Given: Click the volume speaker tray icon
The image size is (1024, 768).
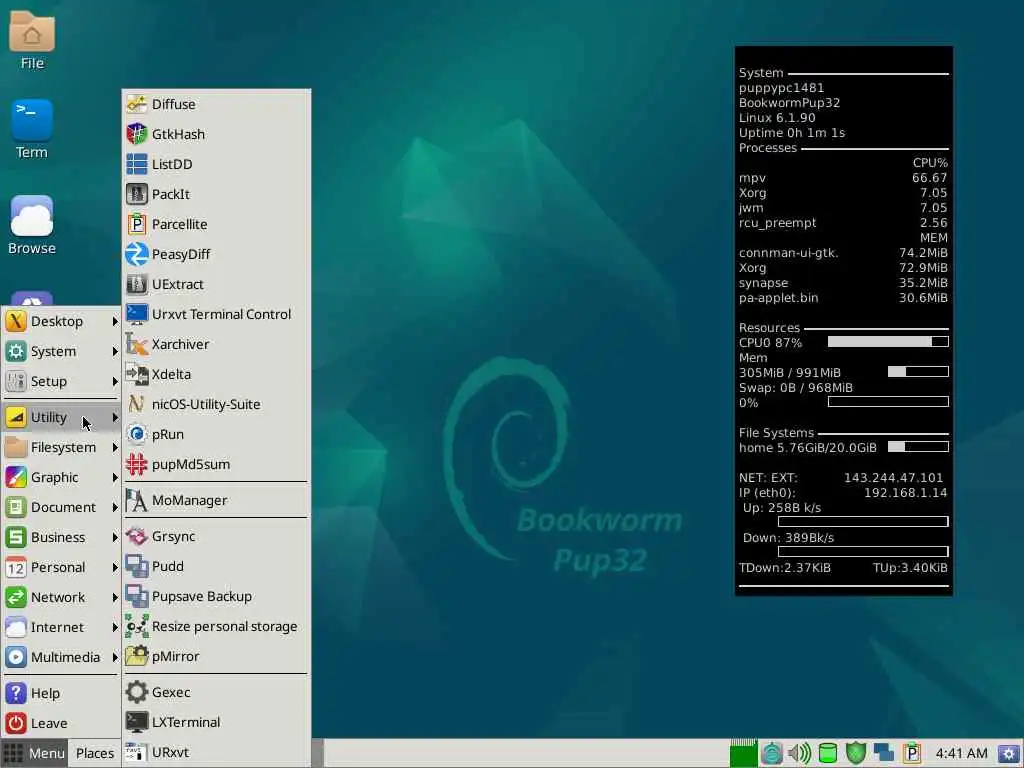Looking at the screenshot, I should (x=799, y=753).
